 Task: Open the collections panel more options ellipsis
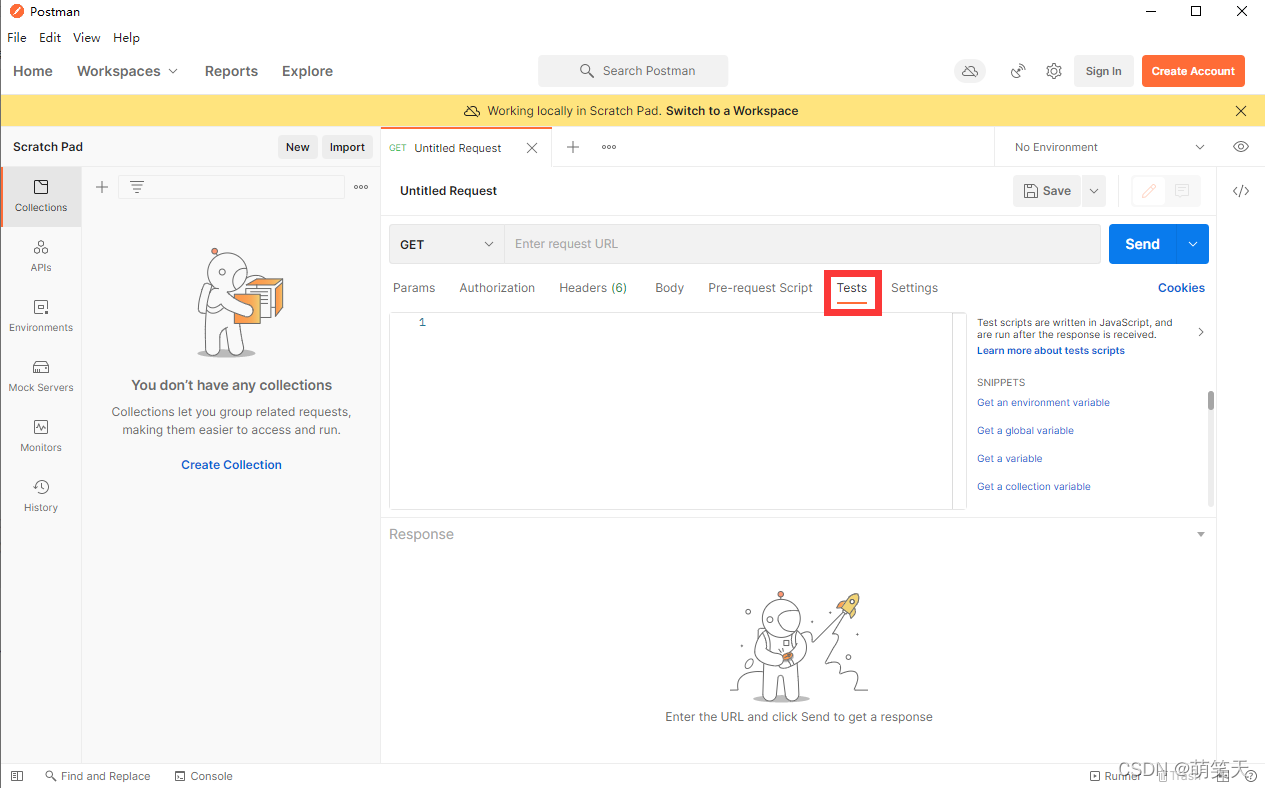tap(361, 187)
